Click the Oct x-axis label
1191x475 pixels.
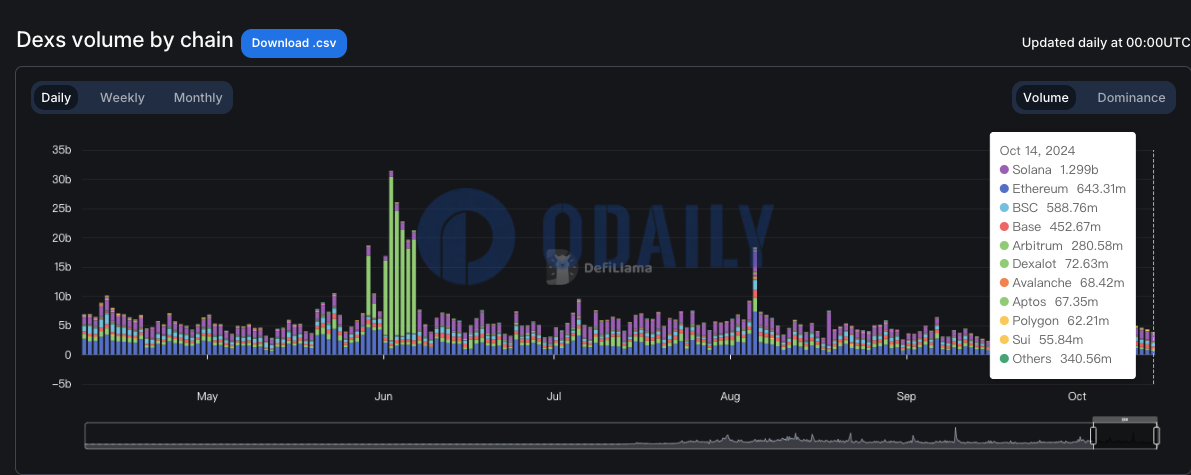1077,397
